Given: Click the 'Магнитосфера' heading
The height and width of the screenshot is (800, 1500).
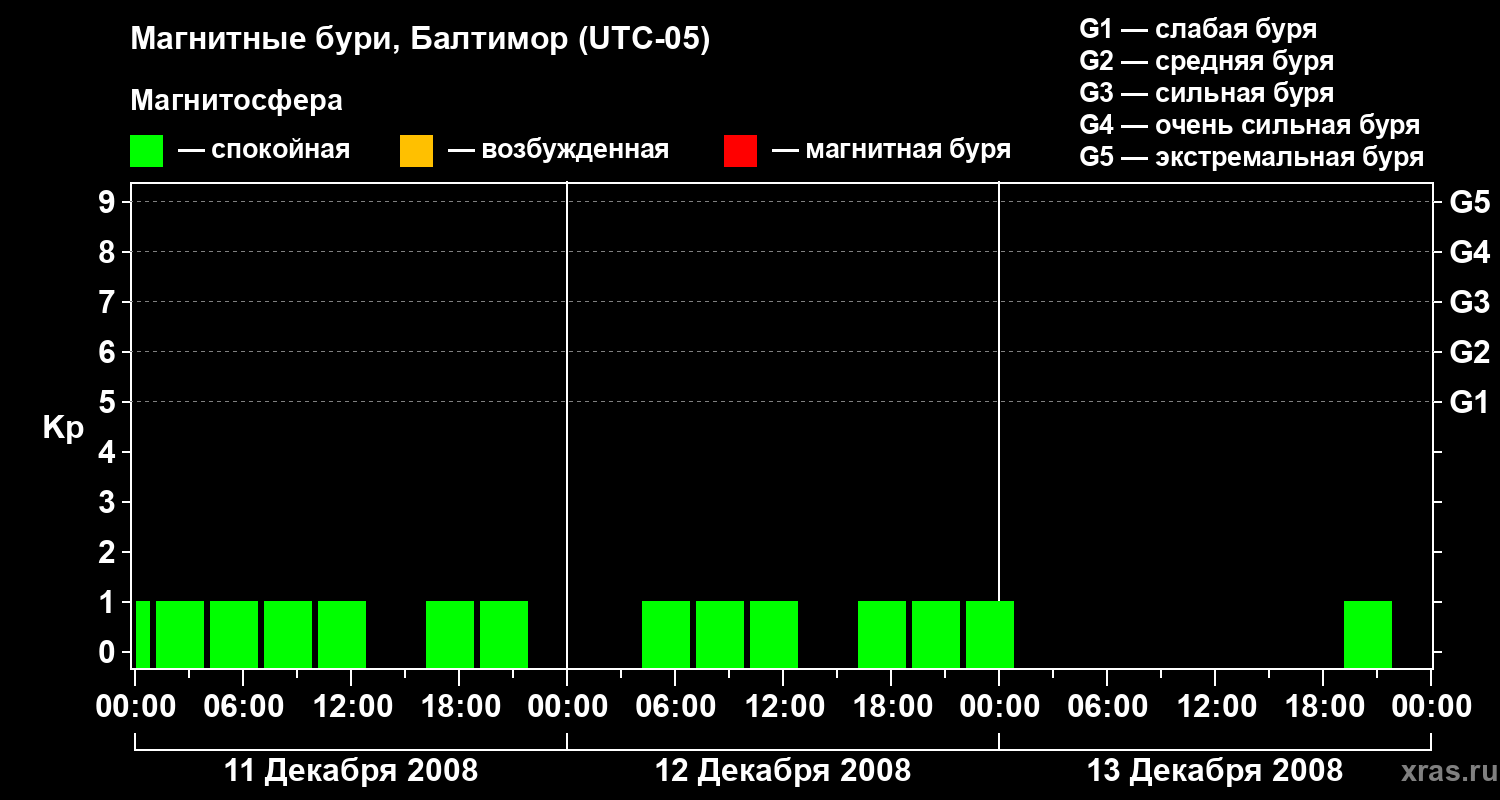Looking at the screenshot, I should coord(237,101).
